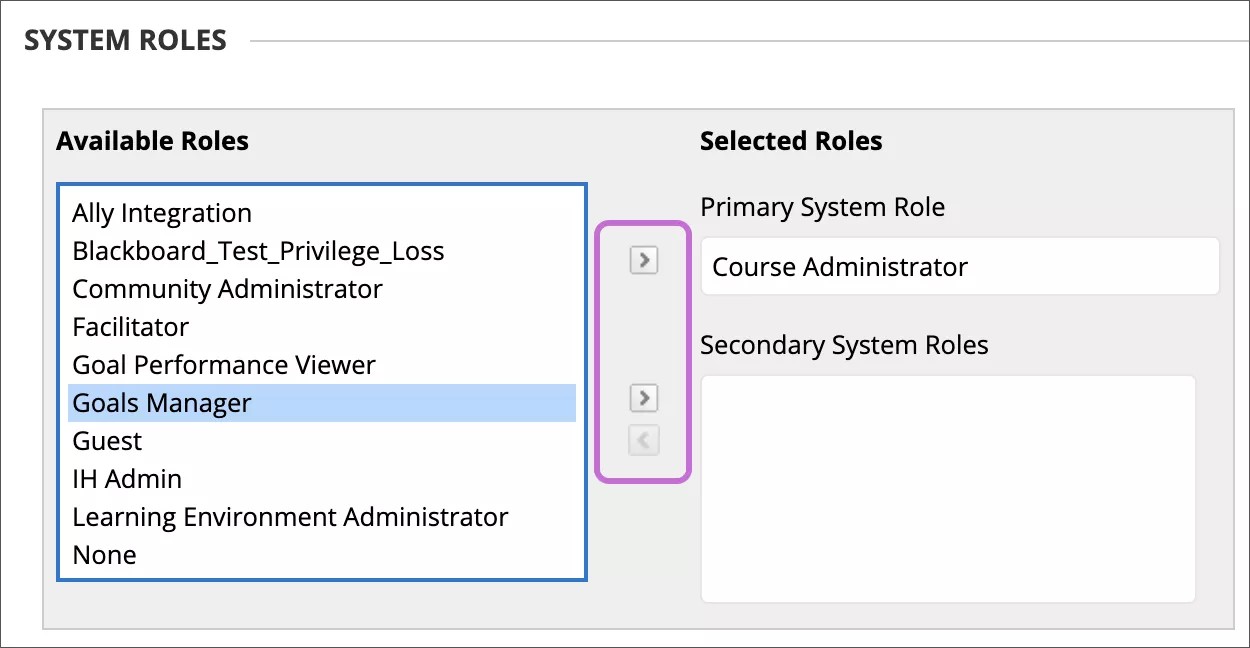1250x648 pixels.
Task: Choose Guest from Available Roles
Action: tap(107, 440)
